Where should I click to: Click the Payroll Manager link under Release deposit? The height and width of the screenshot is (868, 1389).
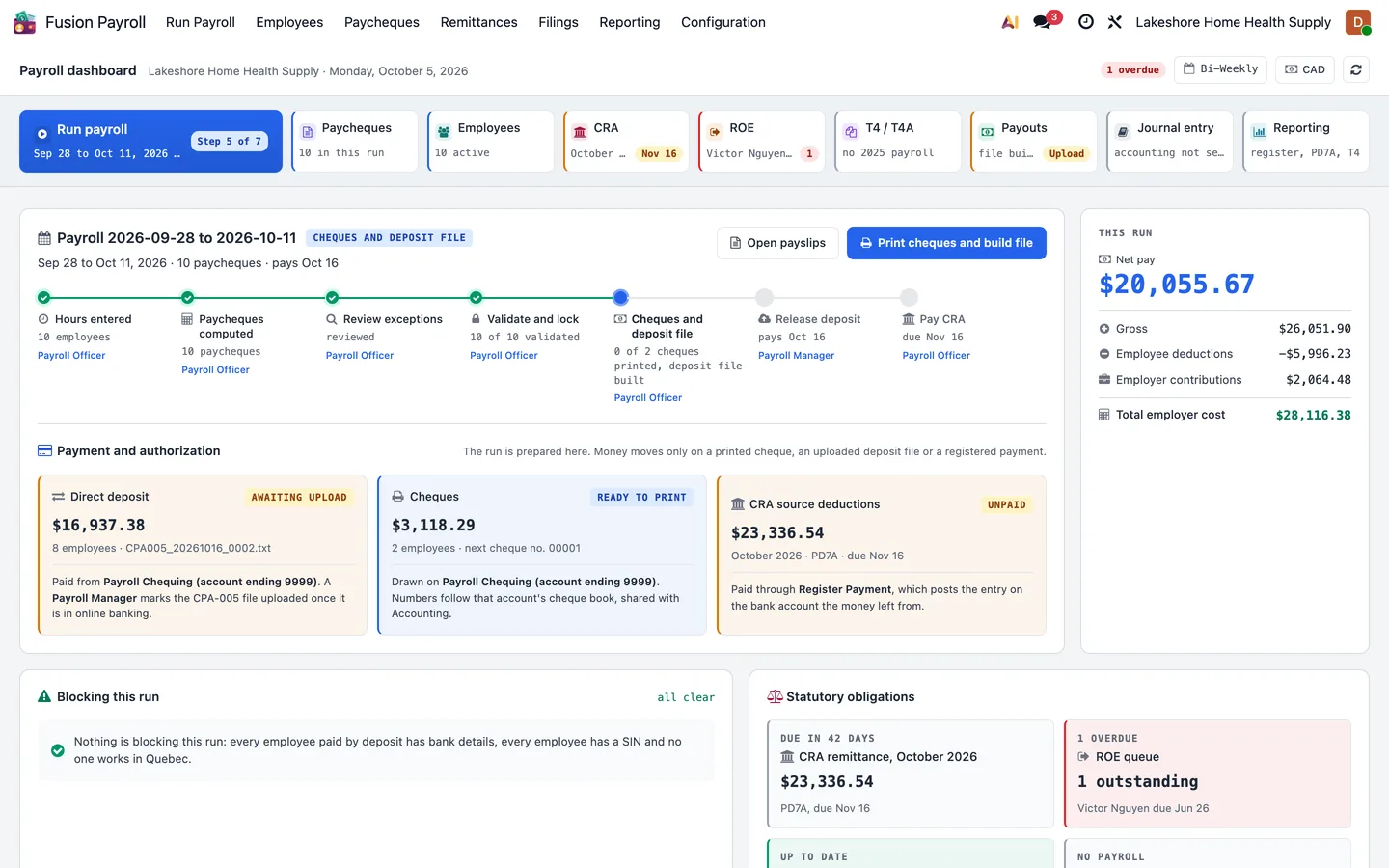797,356
